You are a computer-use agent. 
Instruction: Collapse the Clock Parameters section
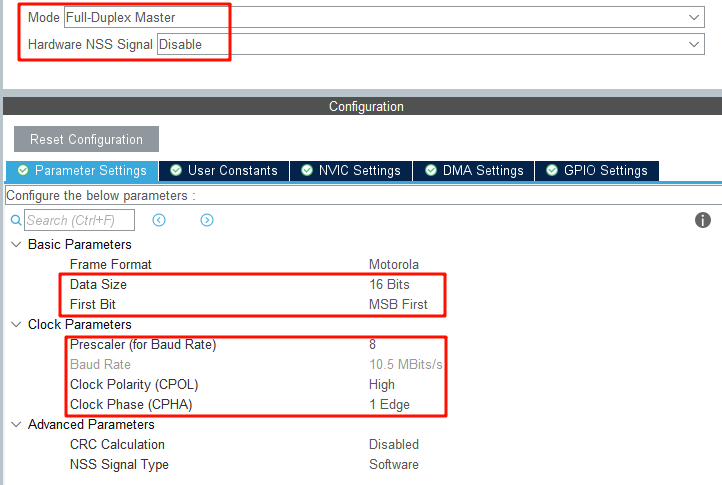(15, 325)
